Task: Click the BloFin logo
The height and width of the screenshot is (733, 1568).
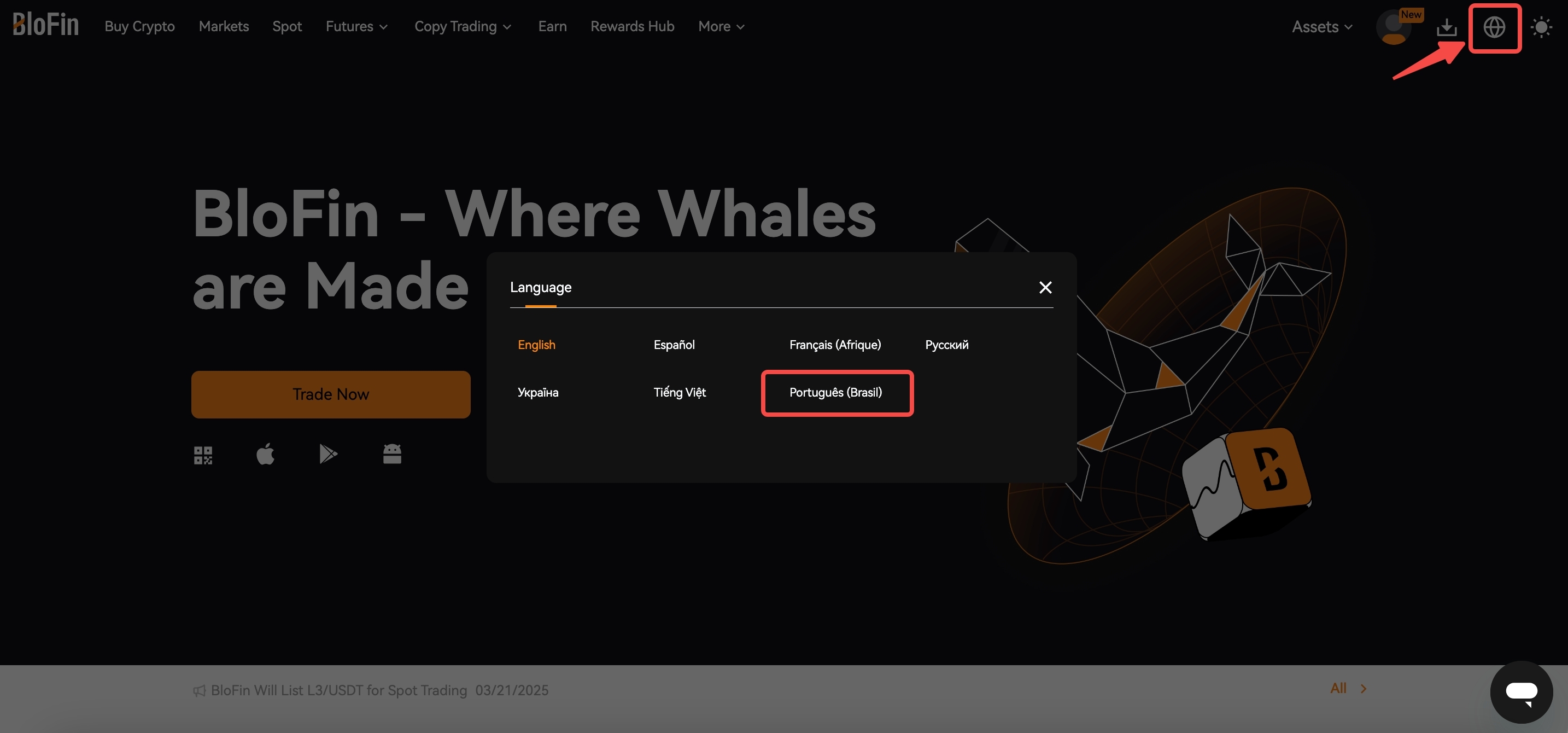Action: coord(46,25)
